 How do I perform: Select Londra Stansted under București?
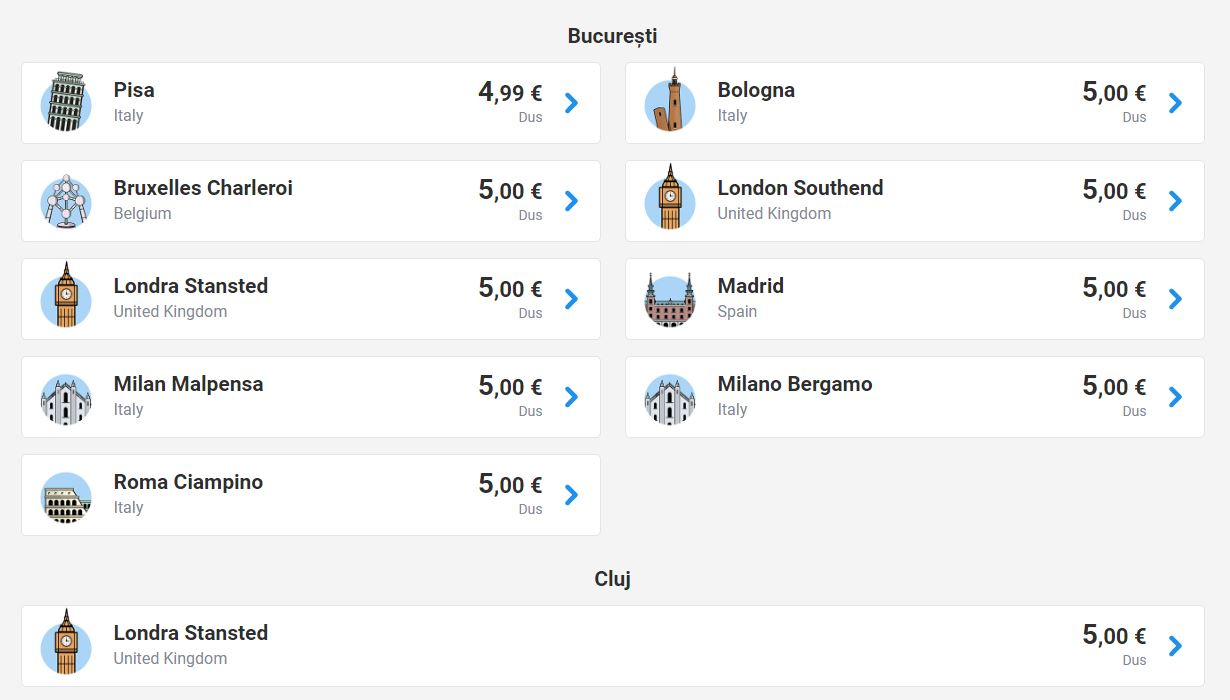click(191, 286)
